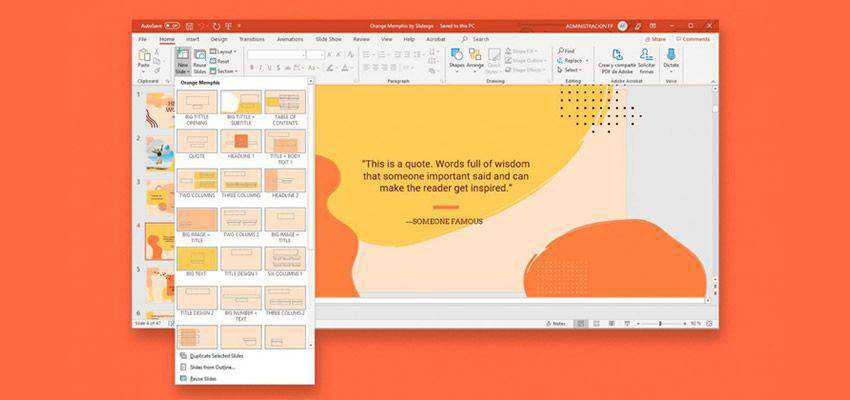The image size is (850, 400).
Task: Toggle italic text formatting
Action: (261, 68)
